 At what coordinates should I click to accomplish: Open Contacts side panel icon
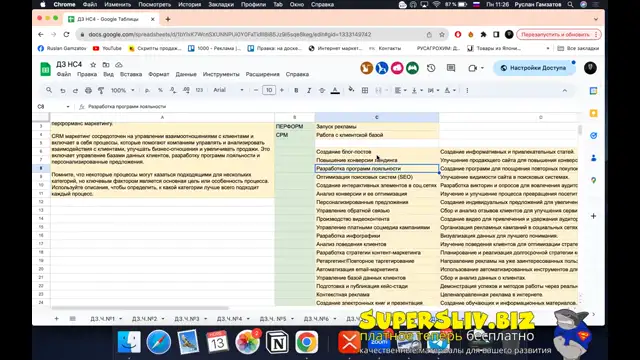pyautogui.click(x=593, y=158)
